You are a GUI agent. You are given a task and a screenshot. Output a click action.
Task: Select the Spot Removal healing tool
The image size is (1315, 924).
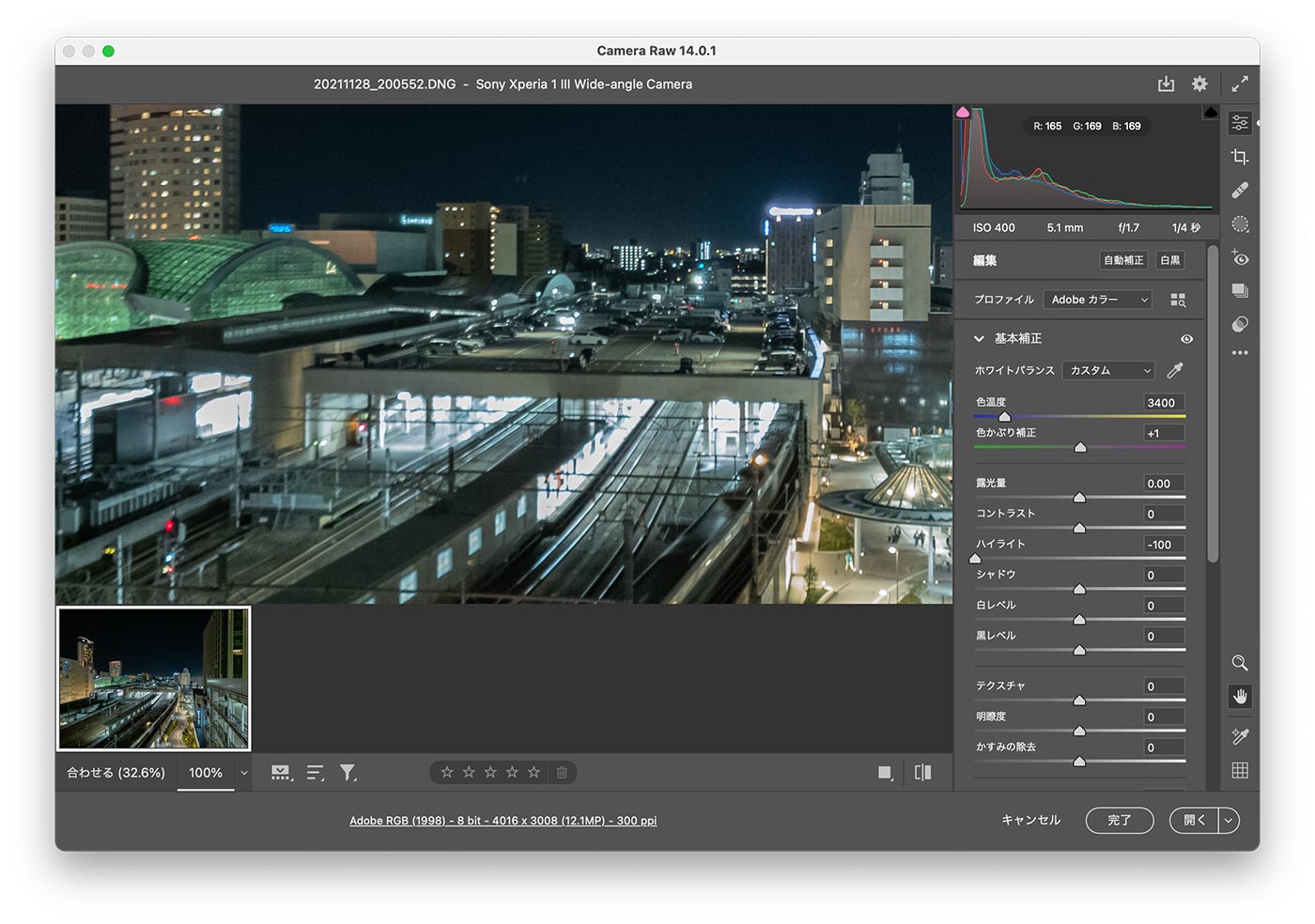[x=1240, y=191]
